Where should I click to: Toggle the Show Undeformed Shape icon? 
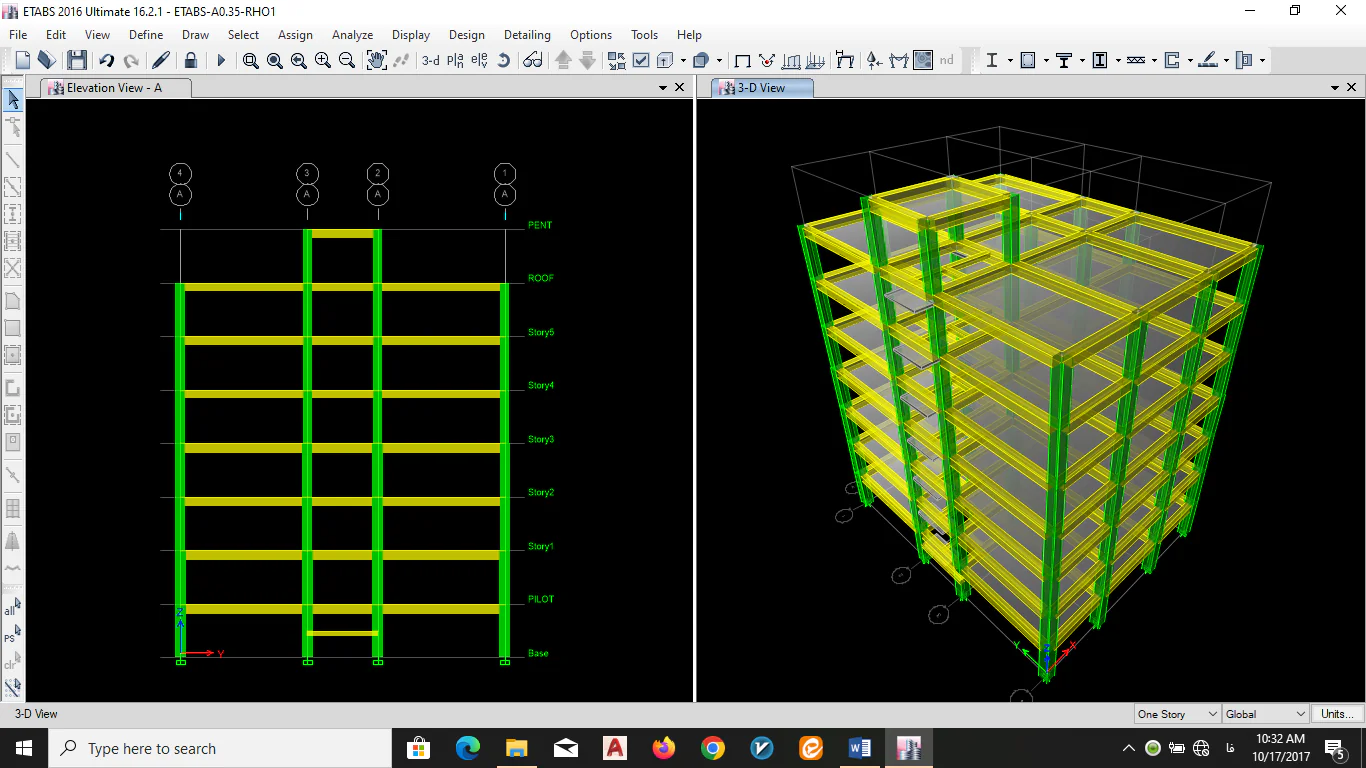[x=742, y=60]
